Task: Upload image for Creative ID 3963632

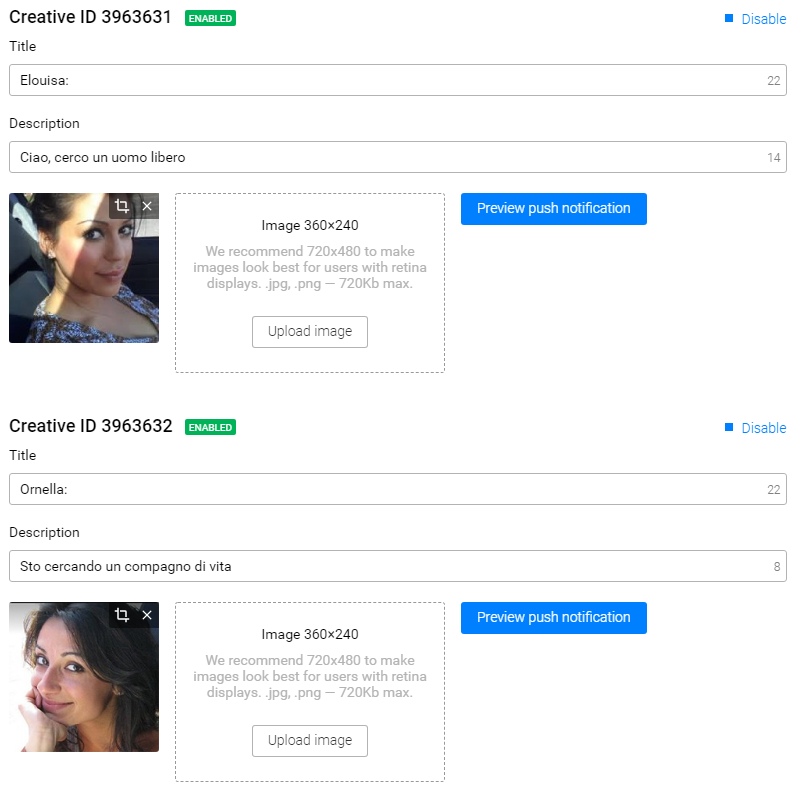Action: (x=310, y=741)
